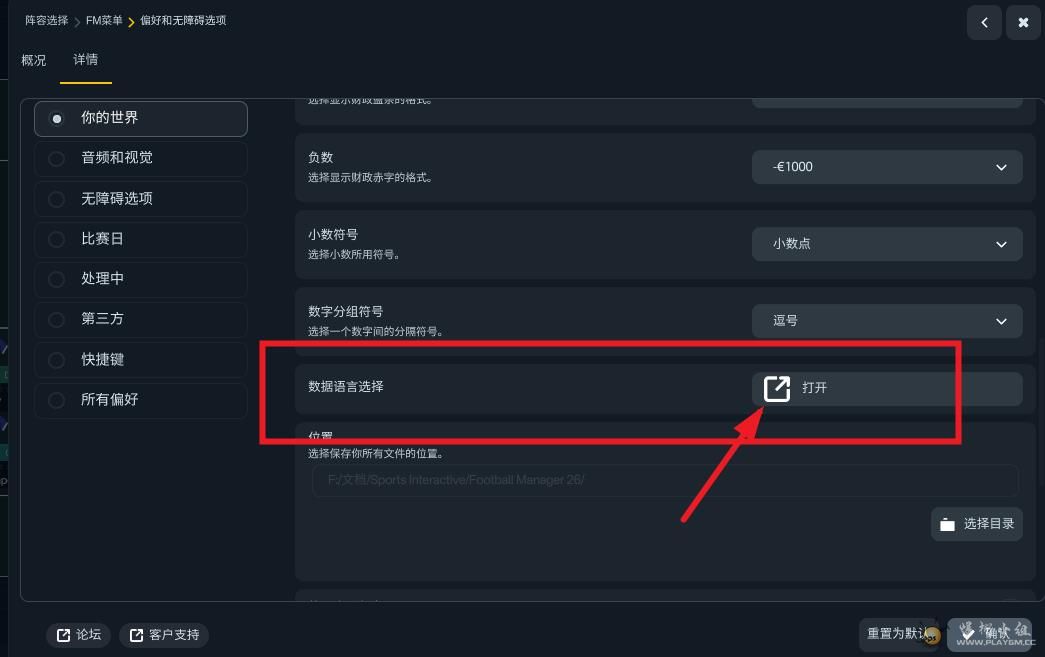Select the 快捷键 radio option
Image resolution: width=1045 pixels, height=657 pixels.
tap(141, 360)
